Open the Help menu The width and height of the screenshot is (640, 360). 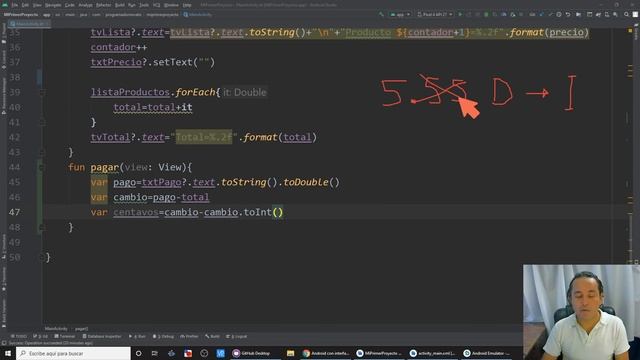(x=187, y=5)
